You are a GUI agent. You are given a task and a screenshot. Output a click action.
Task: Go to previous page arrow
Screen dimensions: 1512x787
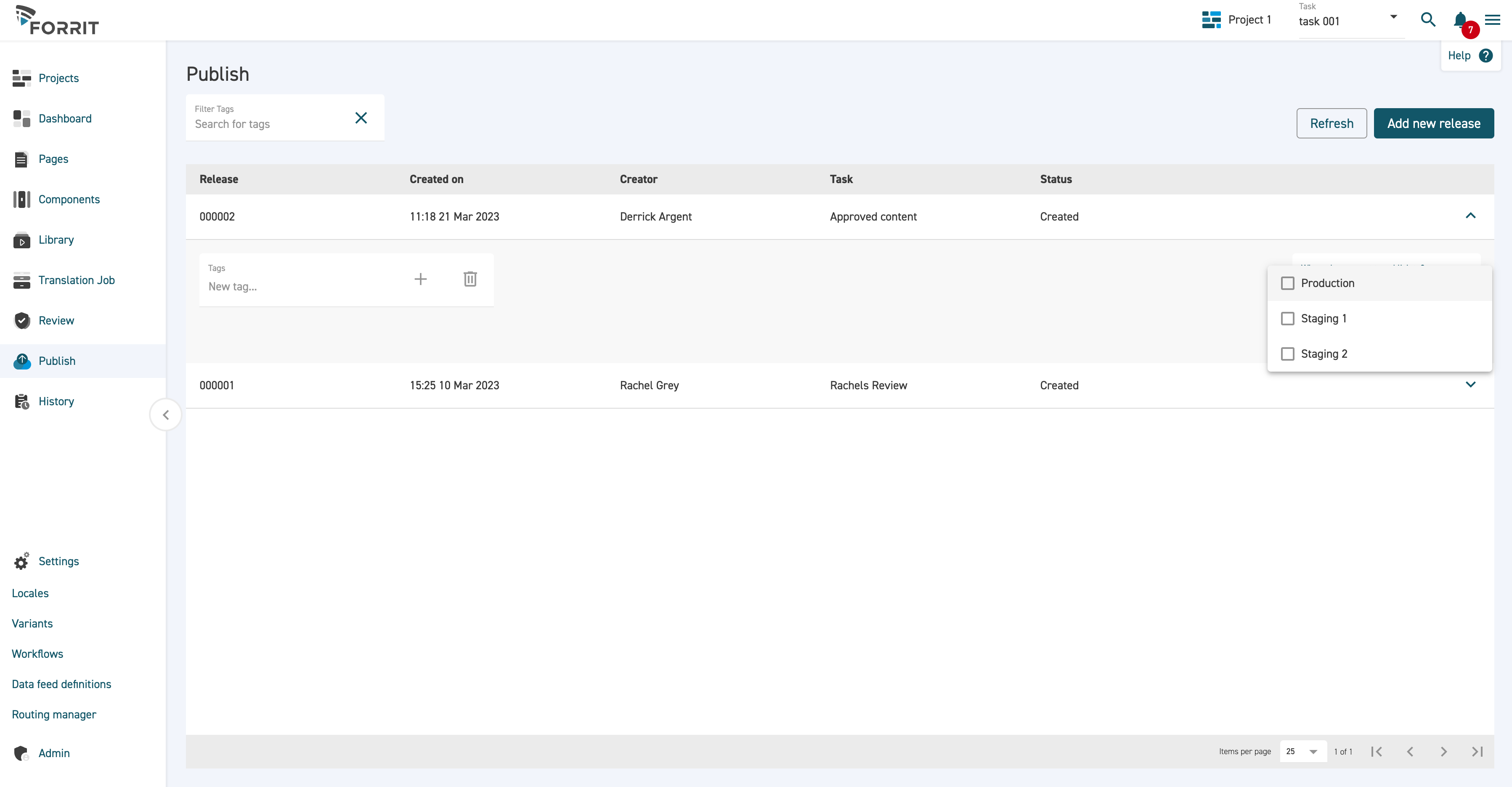[1410, 752]
